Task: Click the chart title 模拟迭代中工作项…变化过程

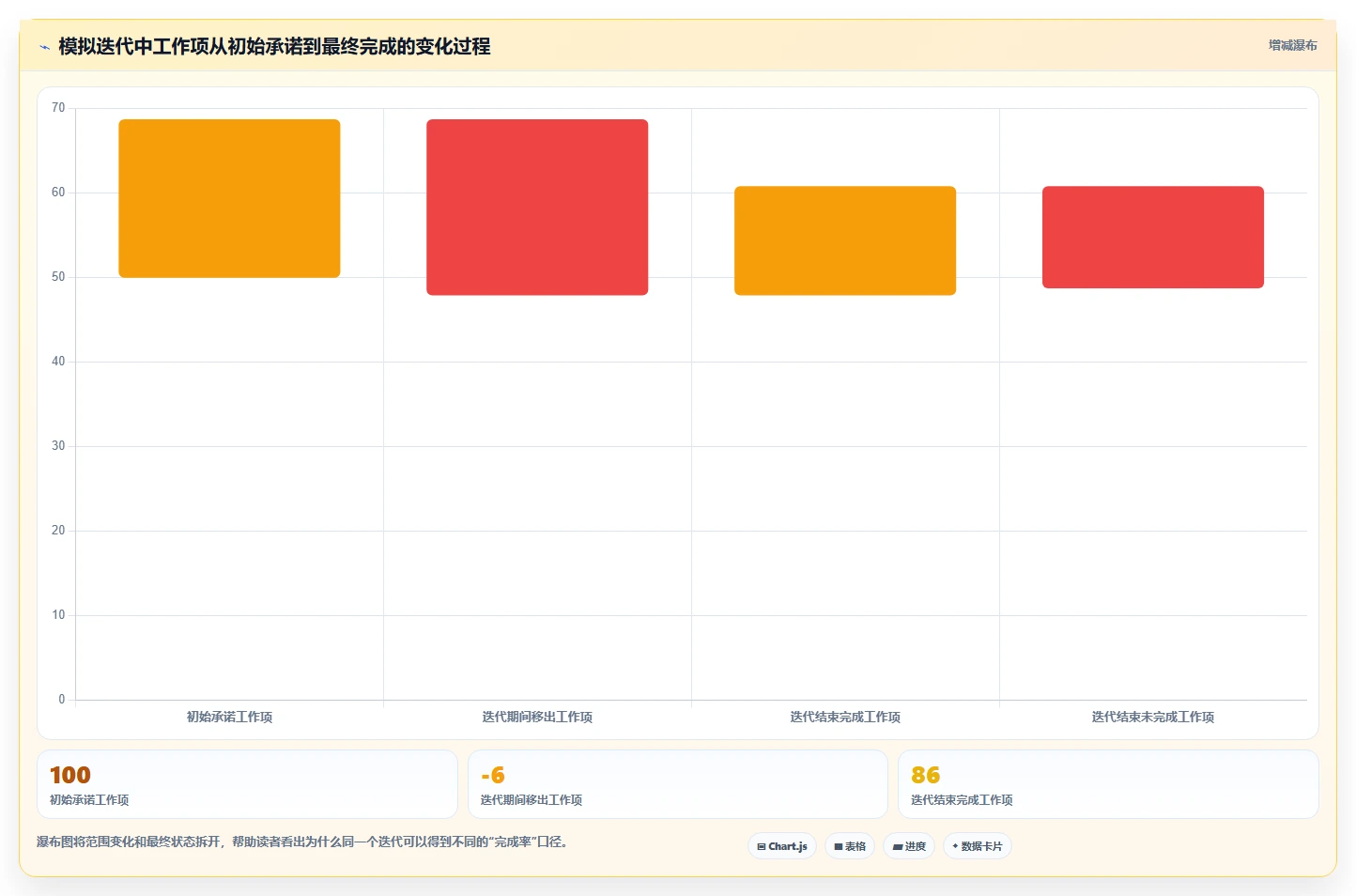Action: [274, 46]
